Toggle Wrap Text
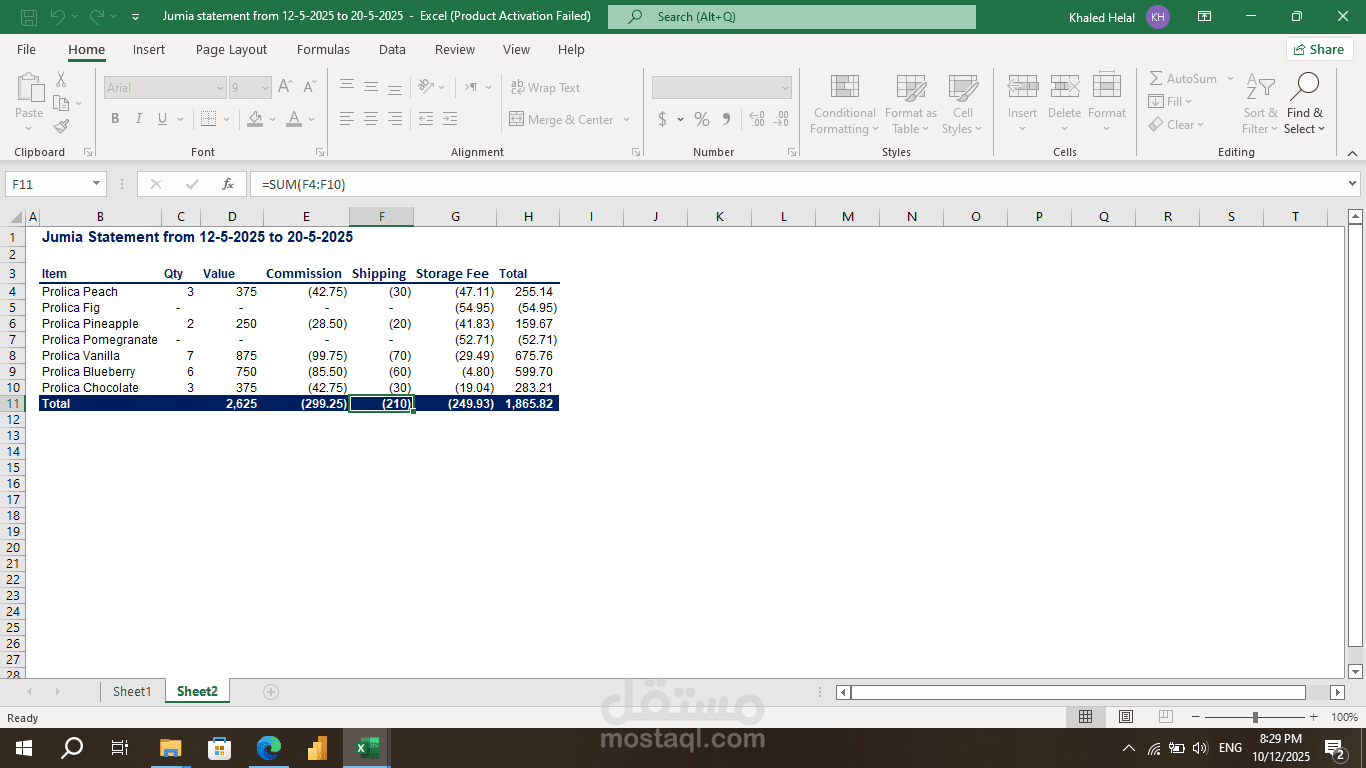Screen dimensions: 1366x768 [x=545, y=88]
